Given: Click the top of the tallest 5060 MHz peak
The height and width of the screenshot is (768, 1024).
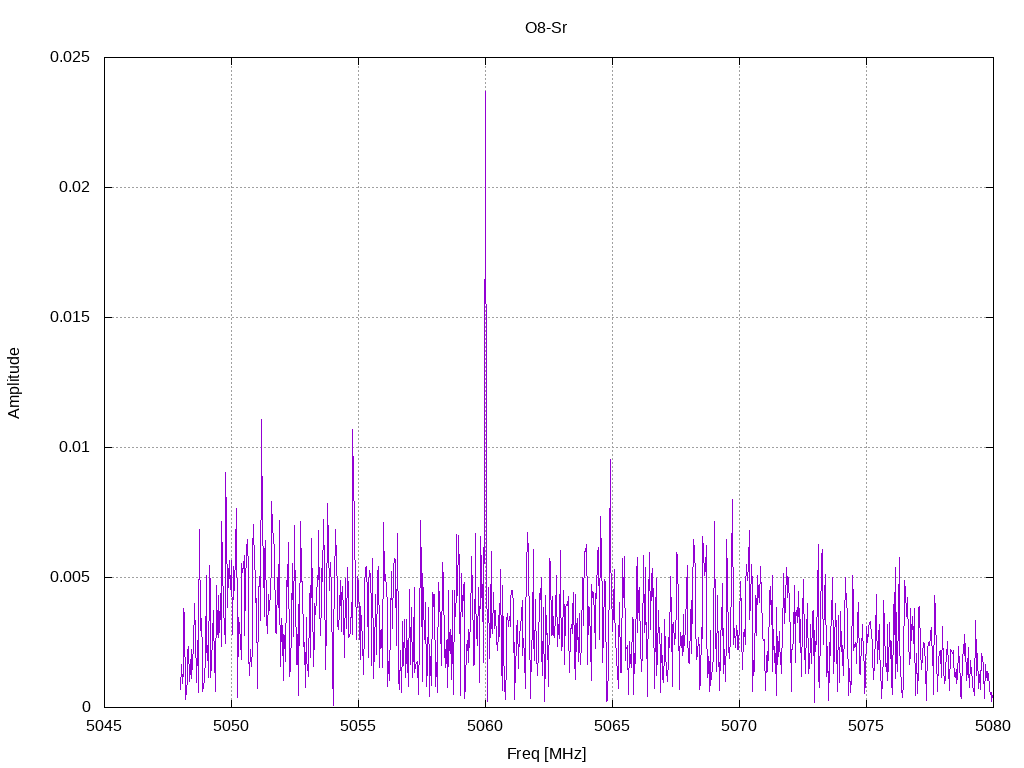Looking at the screenshot, I should pyautogui.click(x=485, y=92).
